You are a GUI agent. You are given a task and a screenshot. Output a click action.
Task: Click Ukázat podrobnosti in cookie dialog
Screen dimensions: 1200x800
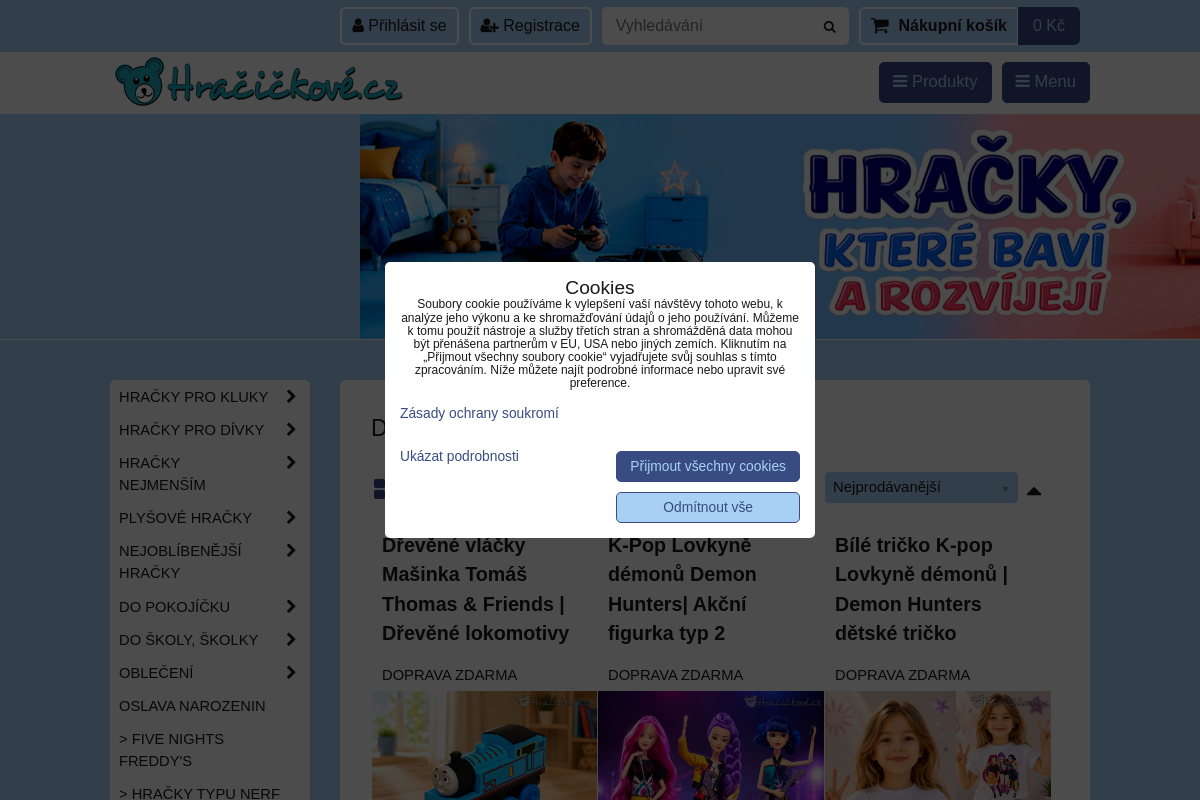coord(459,456)
